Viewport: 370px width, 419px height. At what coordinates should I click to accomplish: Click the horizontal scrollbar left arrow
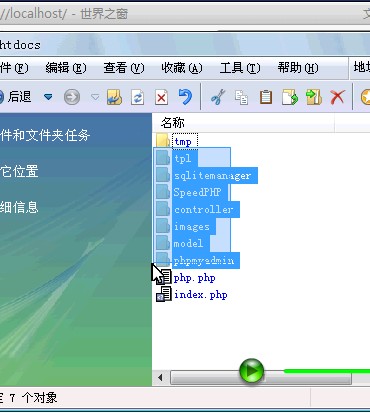tap(160, 378)
